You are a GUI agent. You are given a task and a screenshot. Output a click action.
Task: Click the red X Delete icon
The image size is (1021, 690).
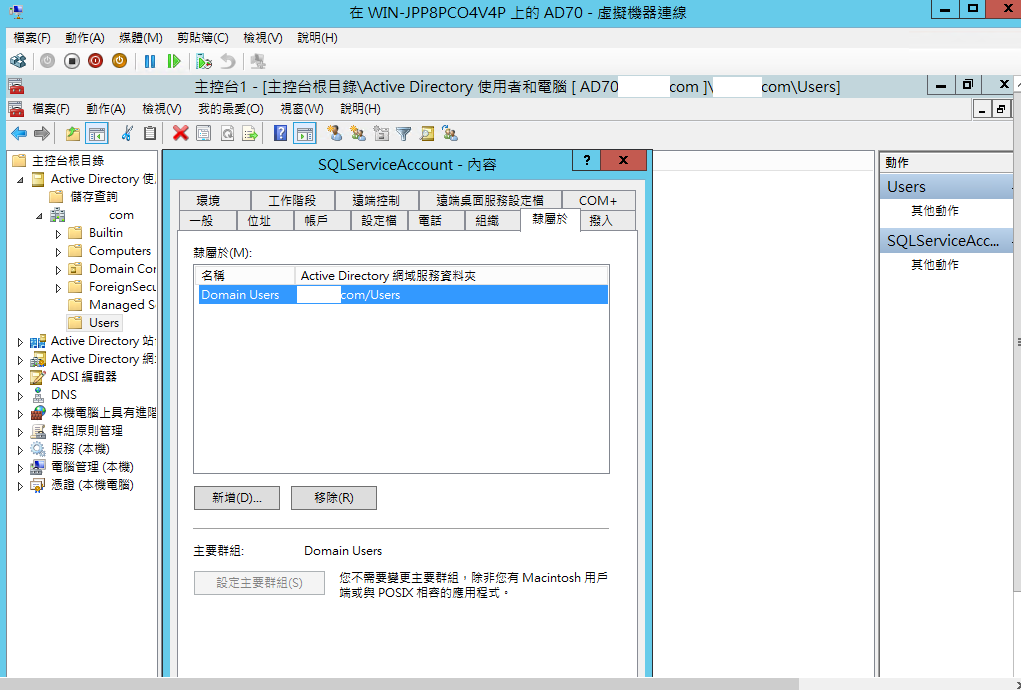(180, 133)
